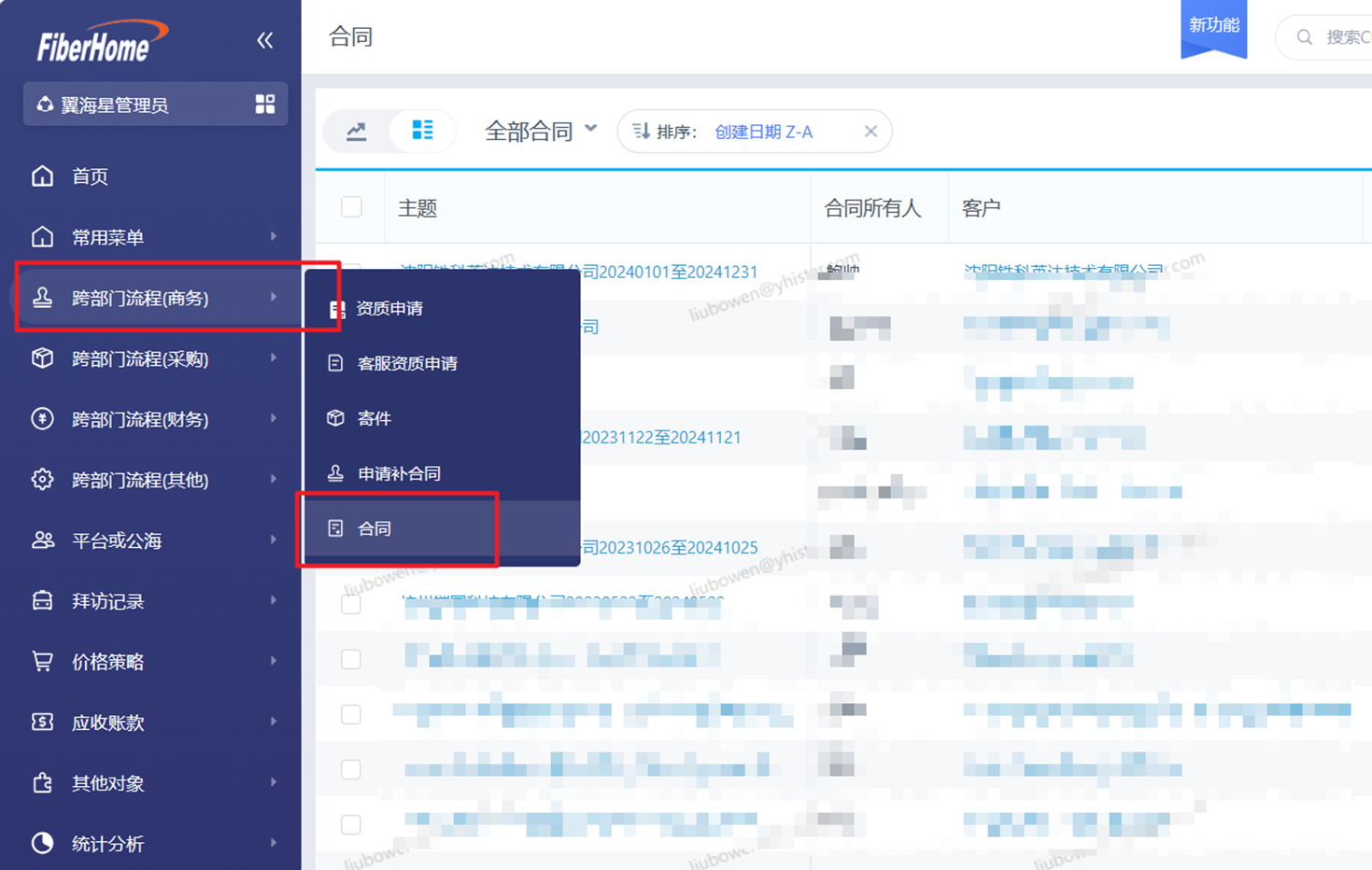Click the yen coin icon of 跨部门流程(财务)
Screen dimensions: 1372x870
42,418
